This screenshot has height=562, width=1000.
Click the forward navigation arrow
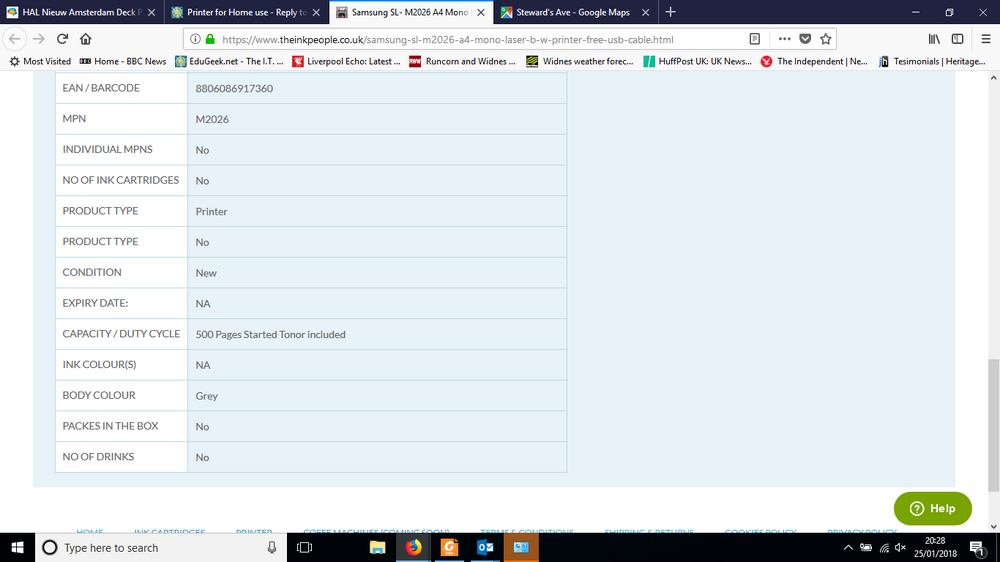(39, 39)
